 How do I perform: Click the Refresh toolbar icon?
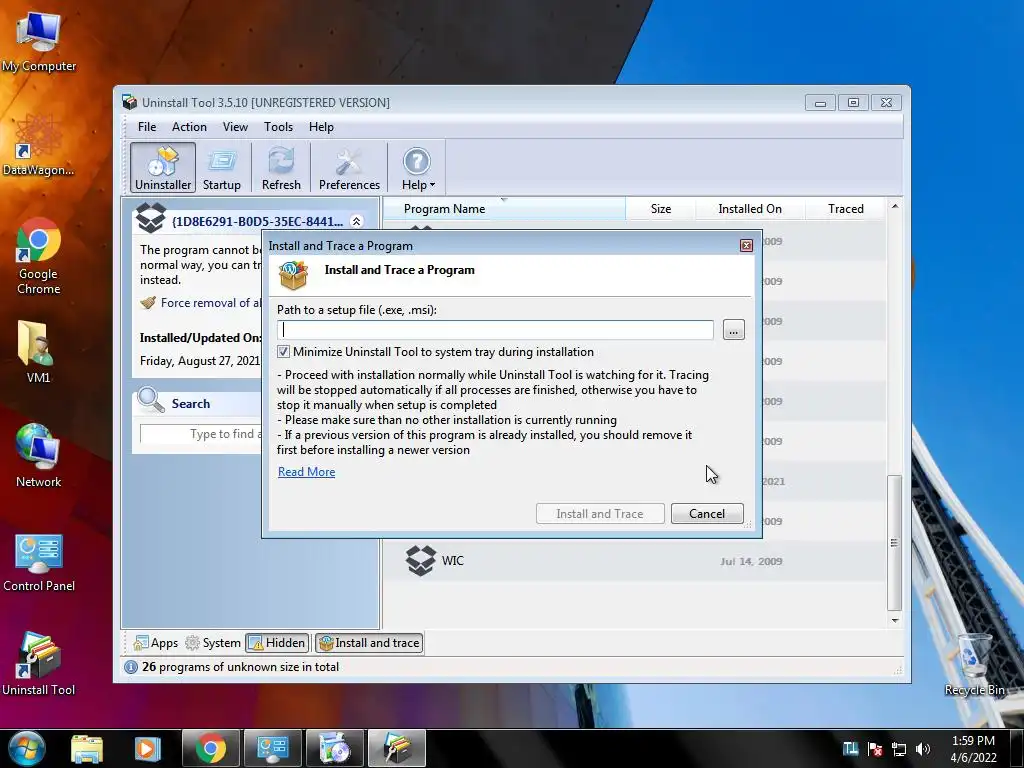(281, 167)
